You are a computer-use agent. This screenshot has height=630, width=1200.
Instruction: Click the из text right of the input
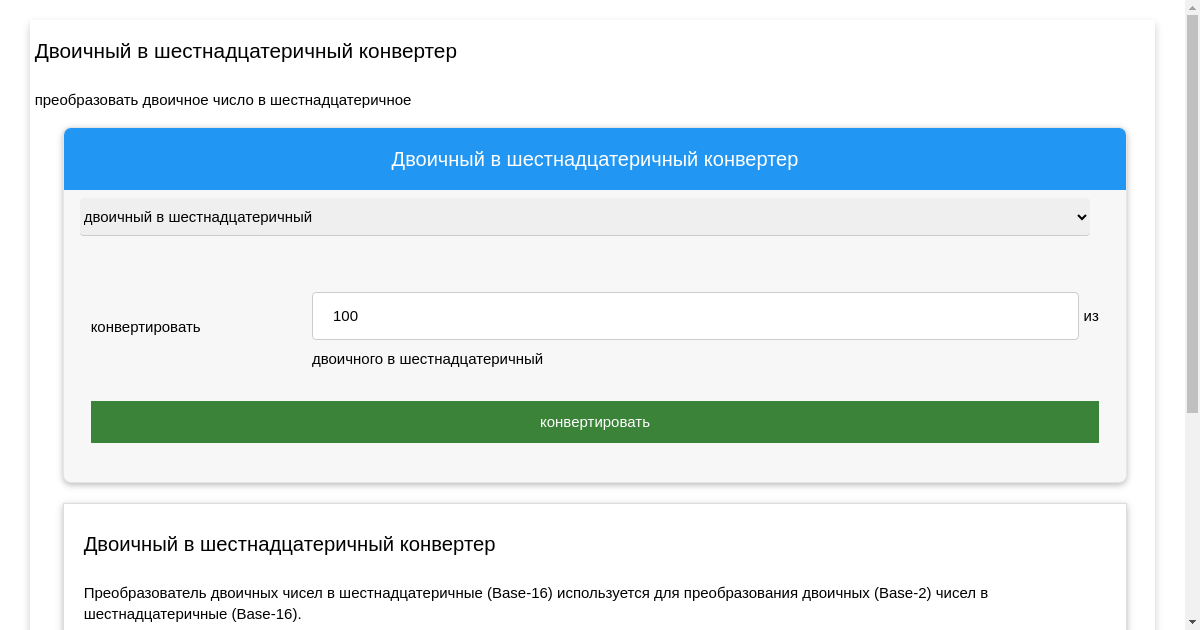pyautogui.click(x=1090, y=316)
